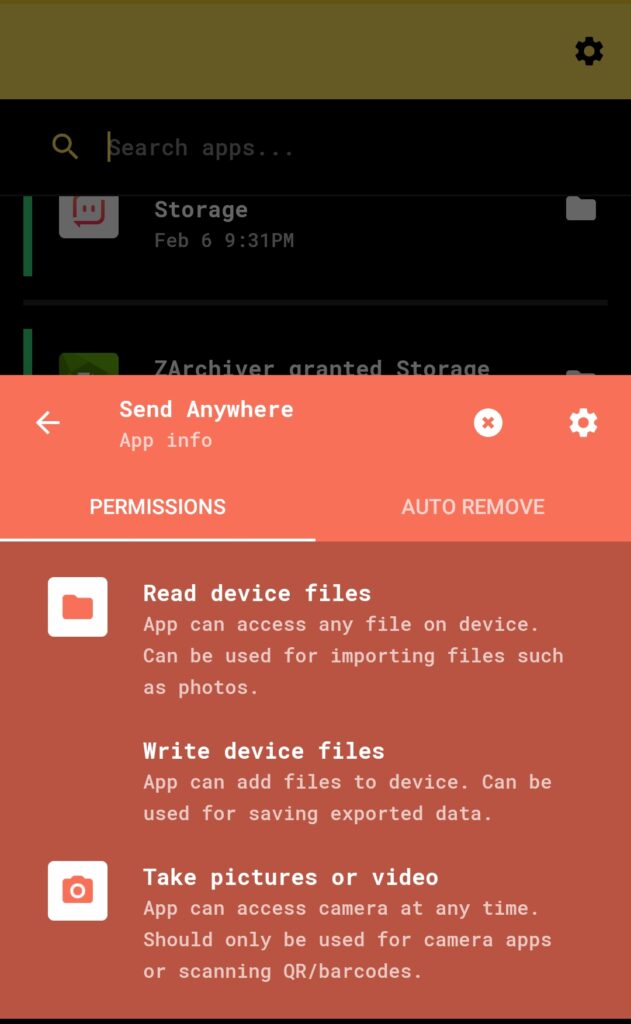Switch to the AUTO REMOVE tab
The image size is (631, 1024).
pyautogui.click(x=473, y=507)
